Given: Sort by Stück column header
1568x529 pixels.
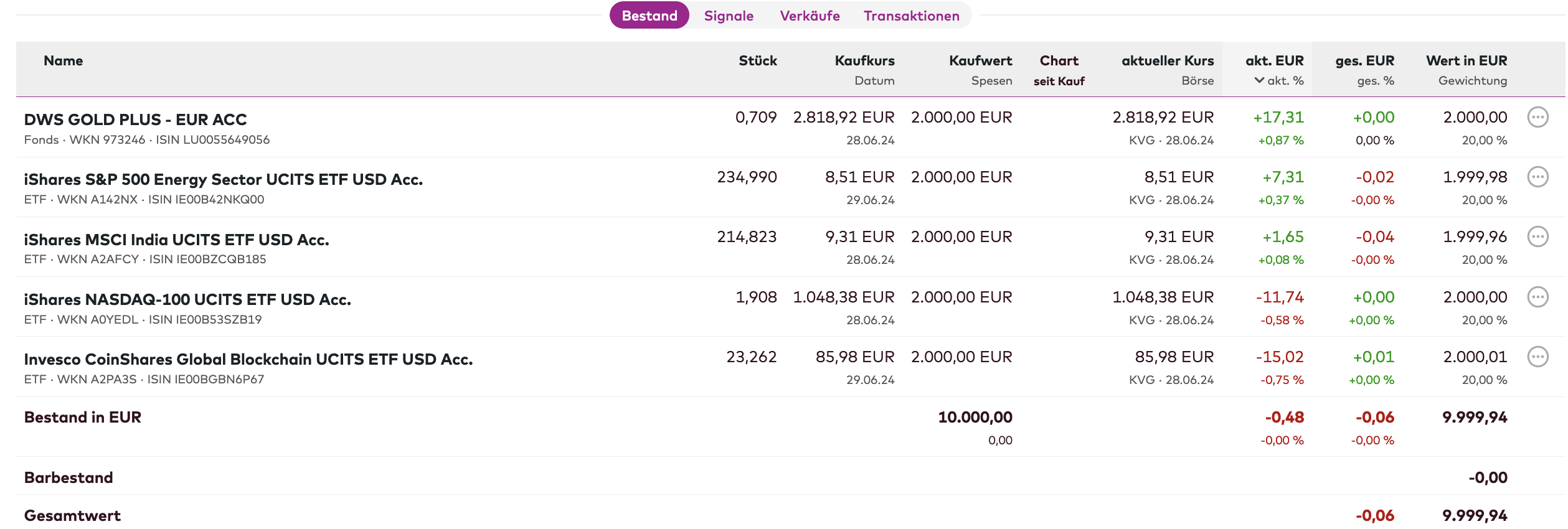Looking at the screenshot, I should pos(757,61).
